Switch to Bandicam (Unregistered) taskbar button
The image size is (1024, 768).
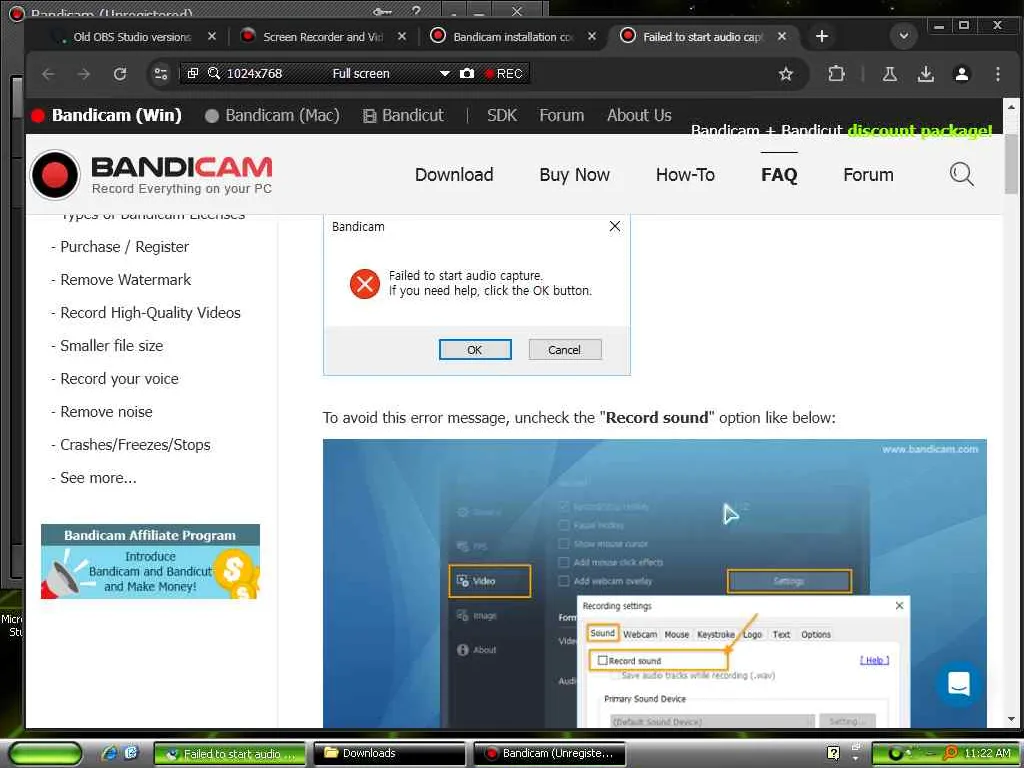pyautogui.click(x=550, y=753)
